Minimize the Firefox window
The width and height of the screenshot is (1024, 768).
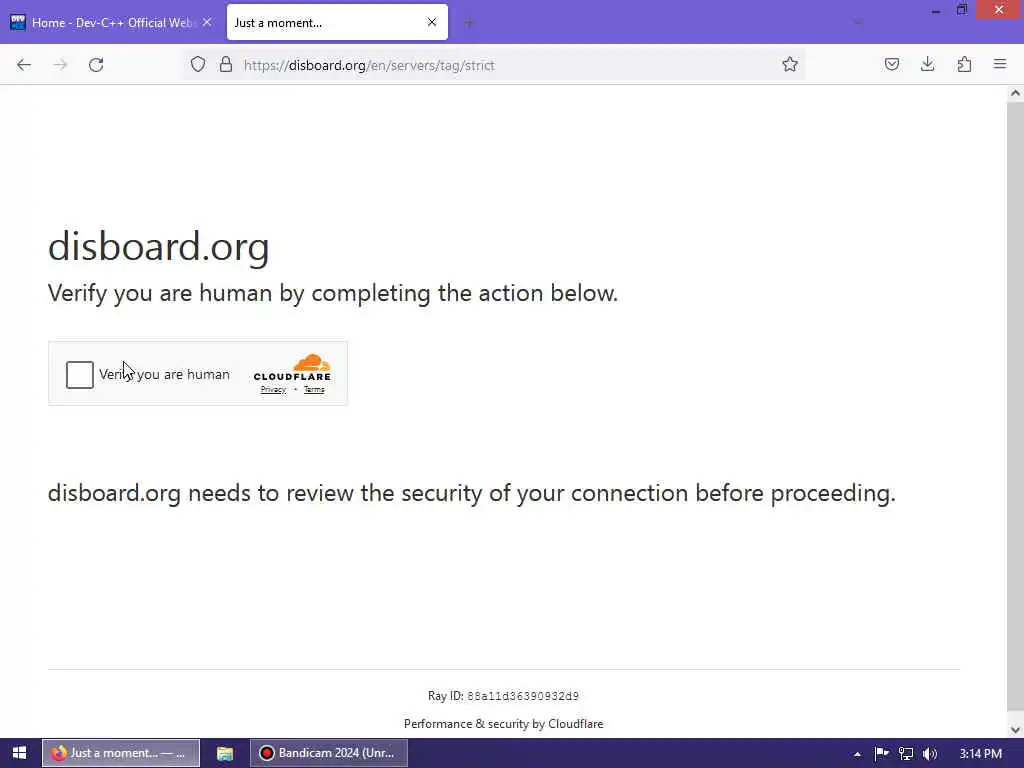pos(936,10)
